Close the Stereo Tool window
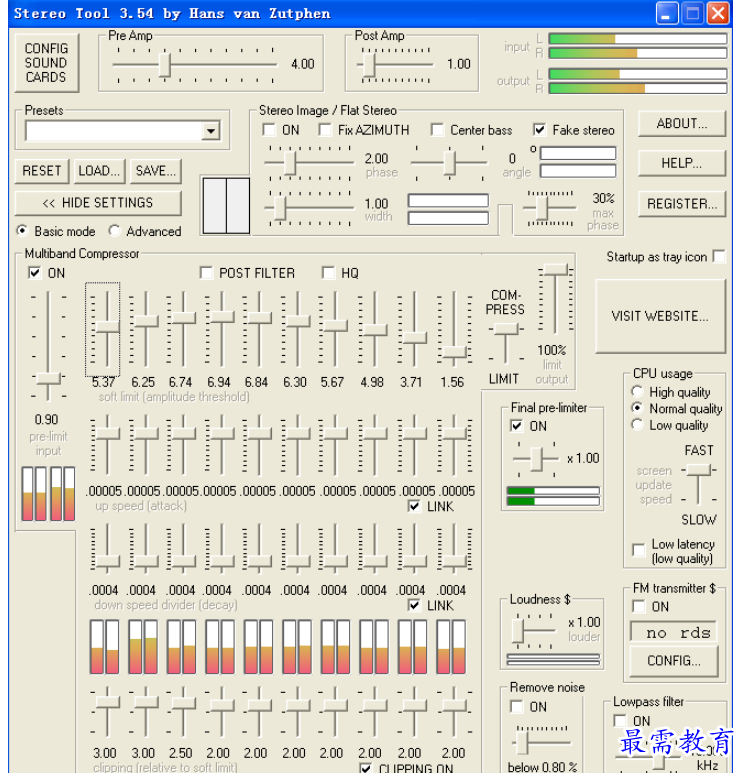742x773 pixels. coord(718,13)
